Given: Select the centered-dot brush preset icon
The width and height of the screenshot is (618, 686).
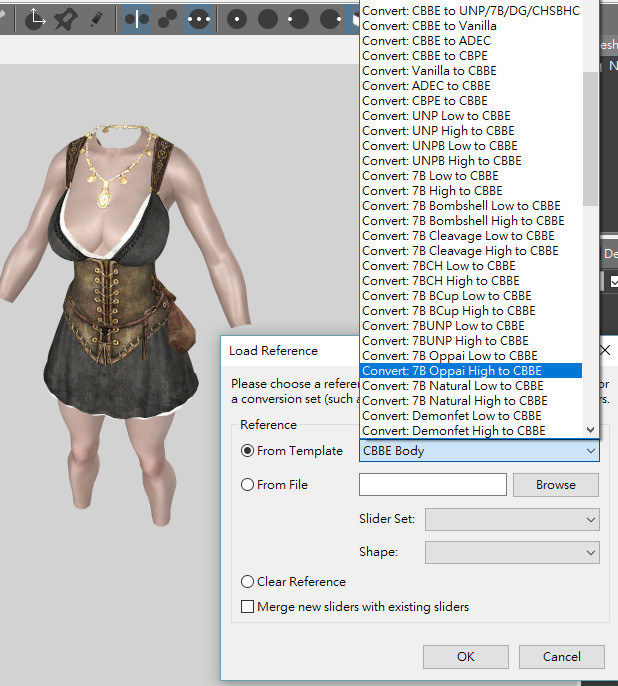Looking at the screenshot, I should (237, 19).
